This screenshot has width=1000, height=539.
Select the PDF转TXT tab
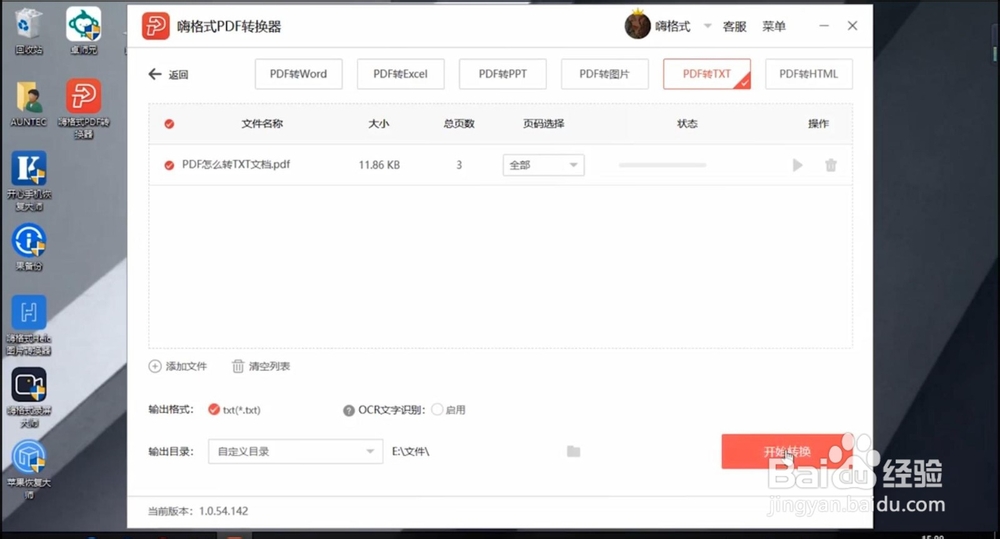click(707, 74)
